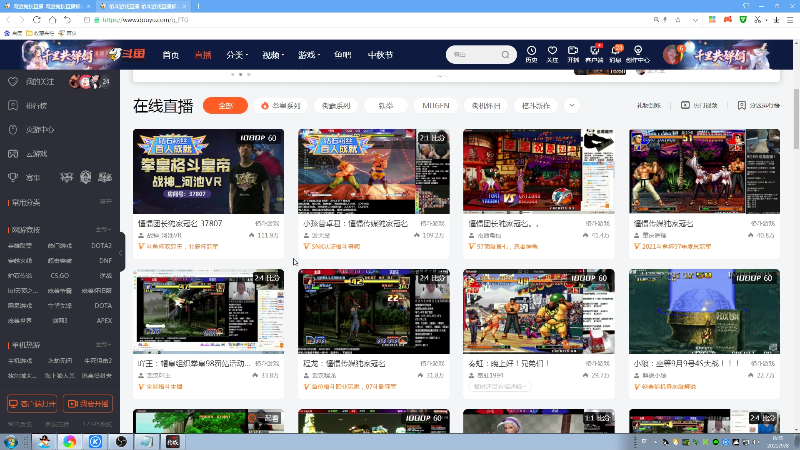Open DOTA2 category link
Viewport: 800px width, 450px height.
click(101, 245)
